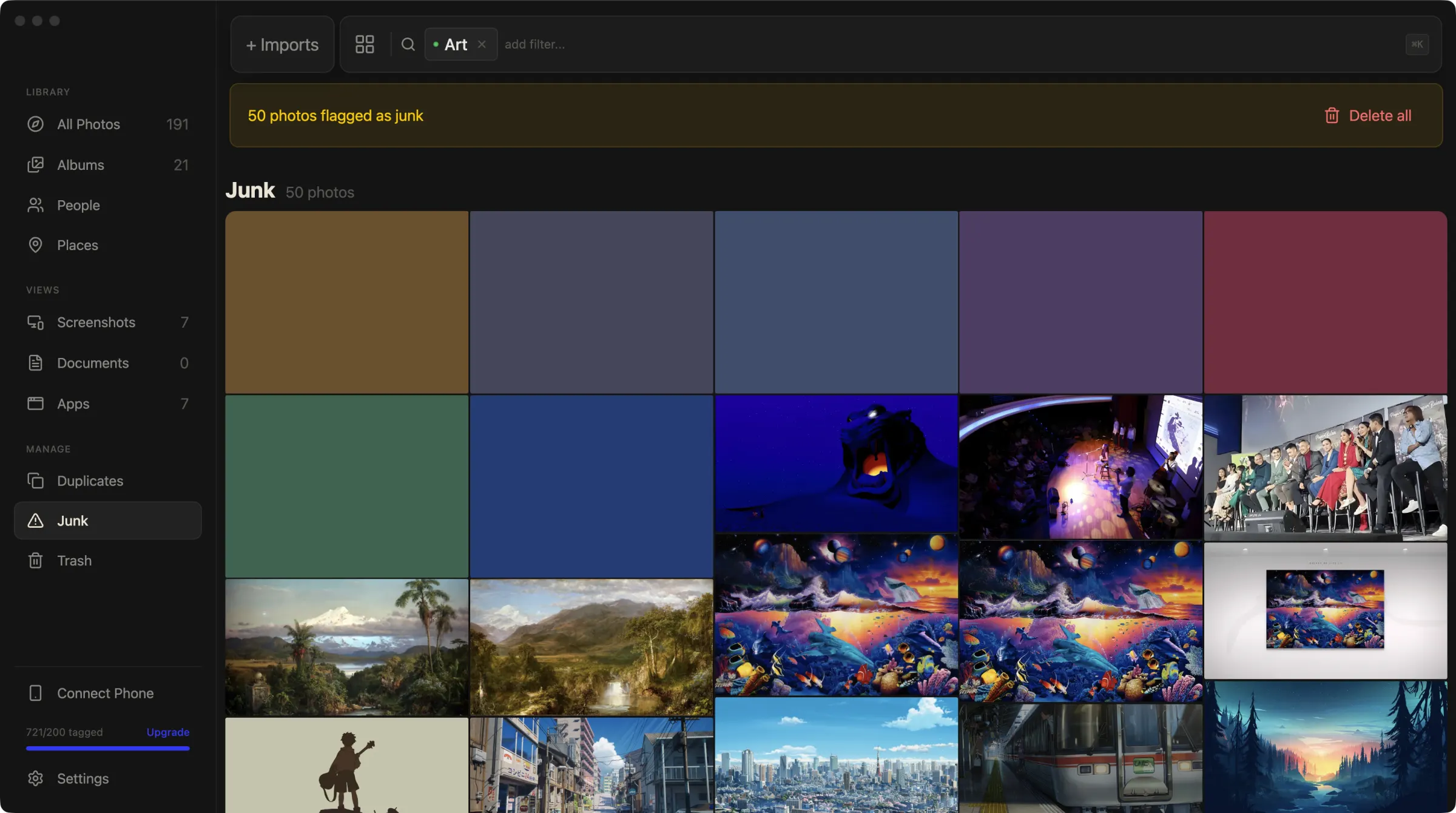The width and height of the screenshot is (1456, 813).
Task: Click the ⌘K shortcut badge
Action: (x=1417, y=44)
